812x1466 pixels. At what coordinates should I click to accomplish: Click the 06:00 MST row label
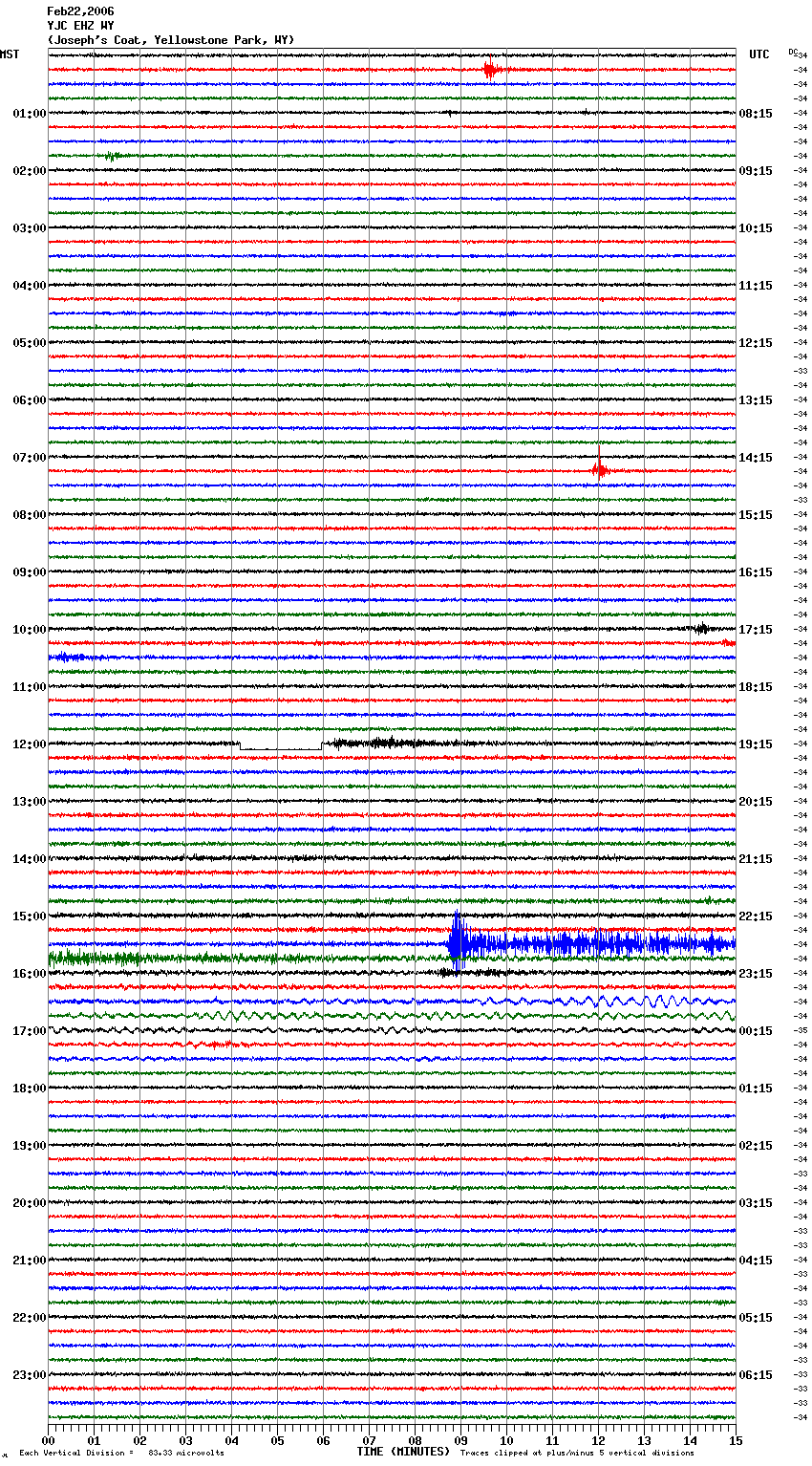point(30,400)
